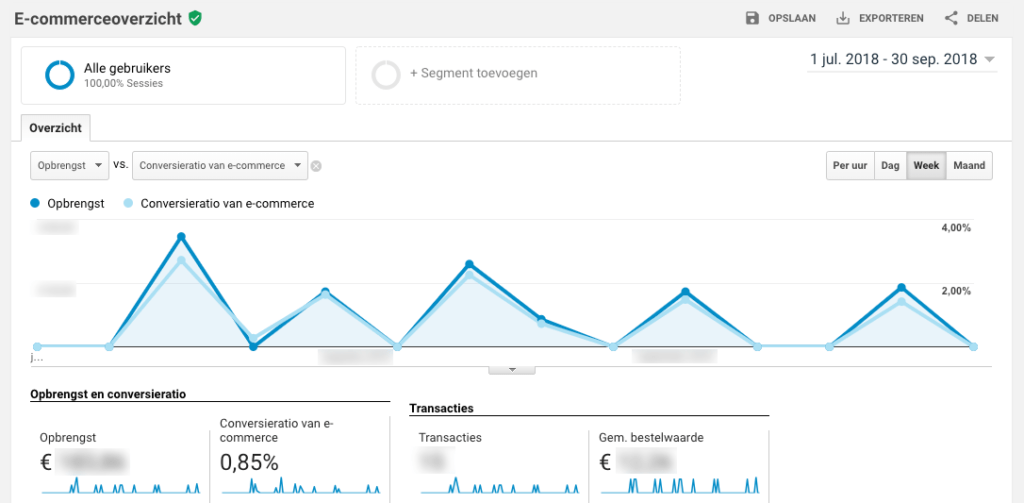Click the 4,00% axis label
Viewport: 1024px width, 503px height.
click(x=956, y=228)
